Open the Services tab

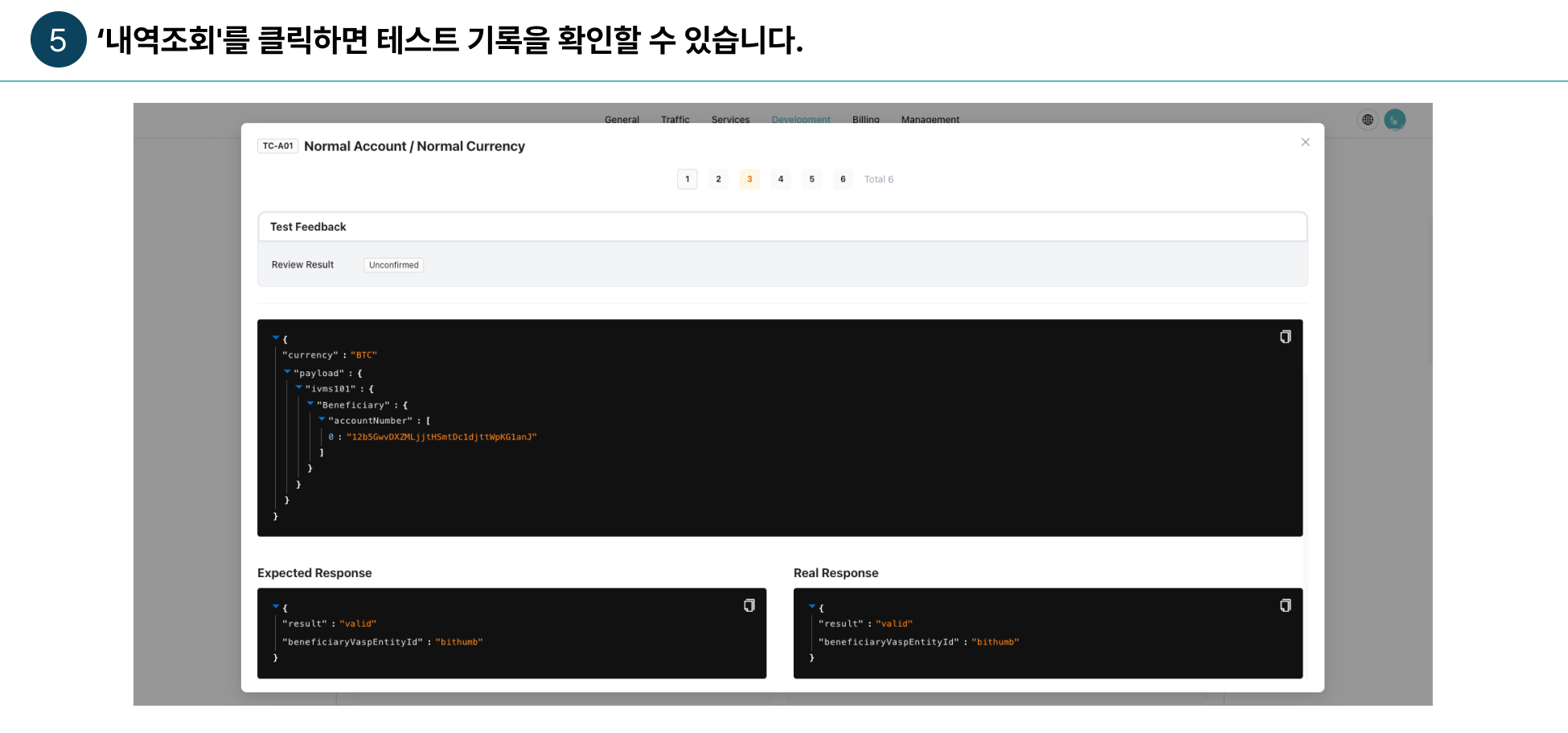[x=730, y=119]
